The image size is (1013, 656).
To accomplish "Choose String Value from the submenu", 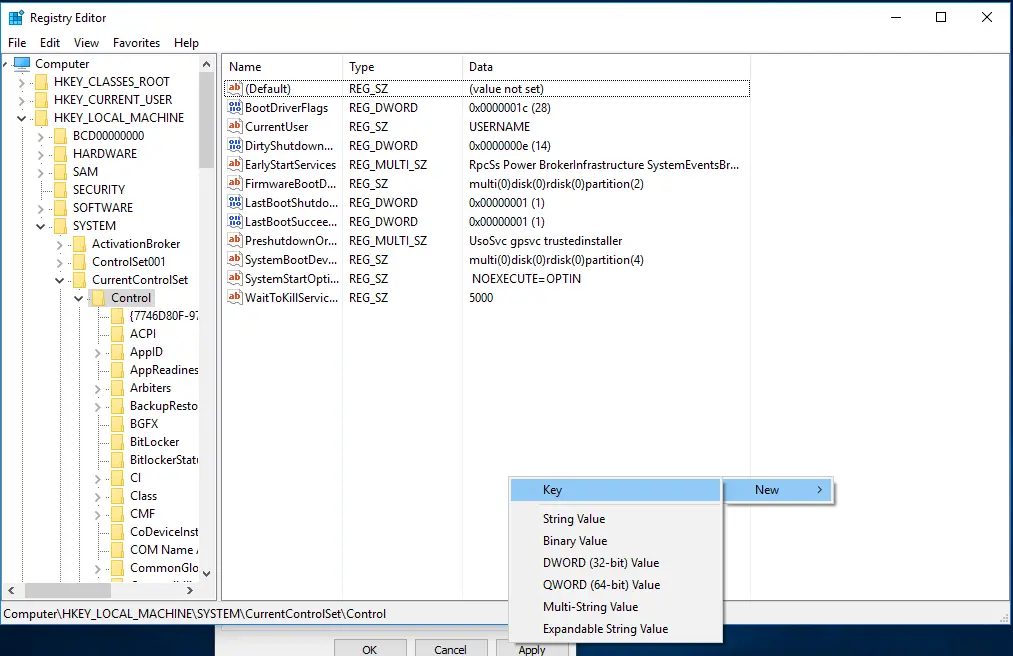I will 616,519.
